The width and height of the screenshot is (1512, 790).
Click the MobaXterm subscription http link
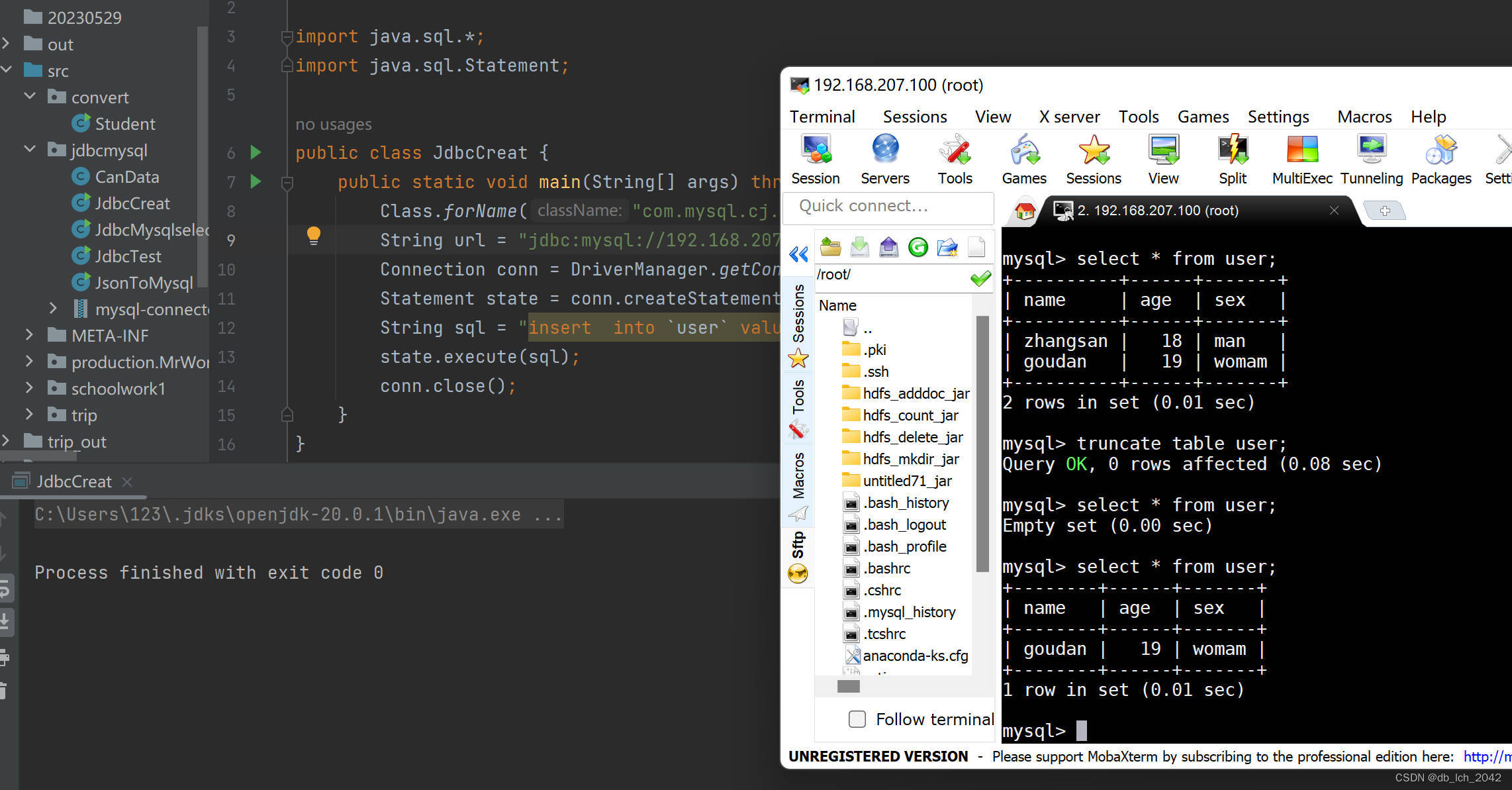1486,756
